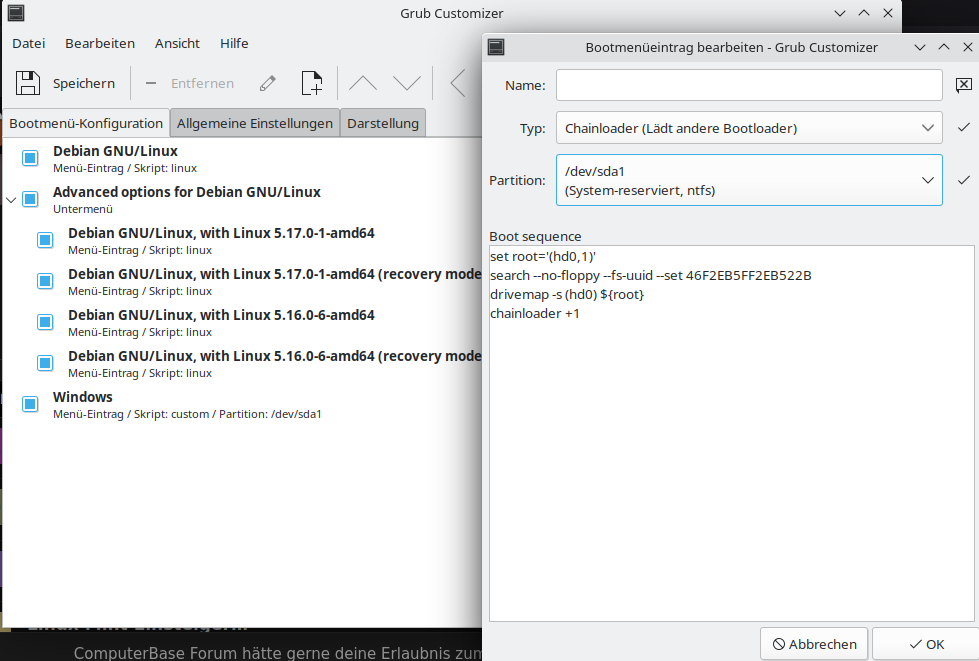Image resolution: width=979 pixels, height=661 pixels.
Task: Click the Boot sequence text area
Action: click(731, 433)
